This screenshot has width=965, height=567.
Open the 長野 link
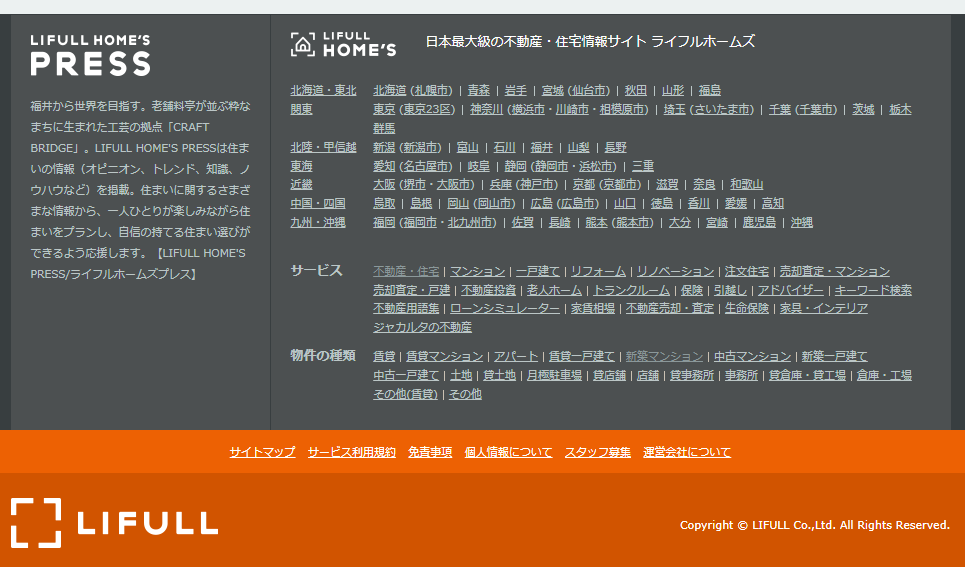(x=615, y=147)
